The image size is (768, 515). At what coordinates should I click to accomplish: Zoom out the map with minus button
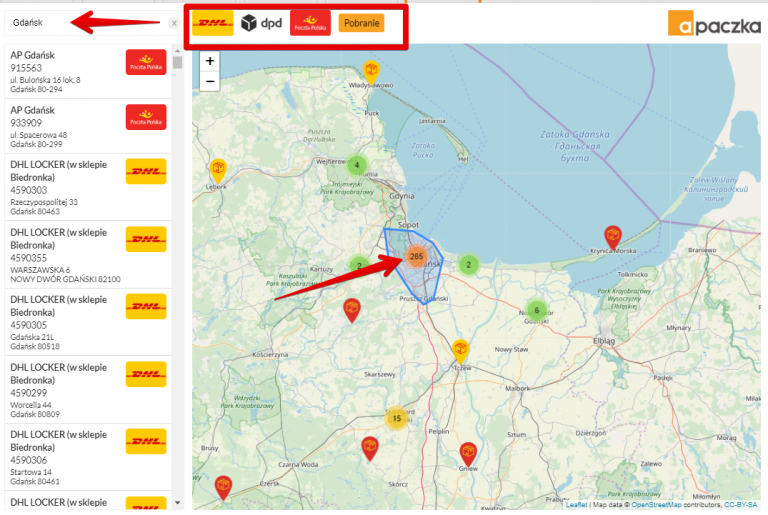(x=210, y=81)
